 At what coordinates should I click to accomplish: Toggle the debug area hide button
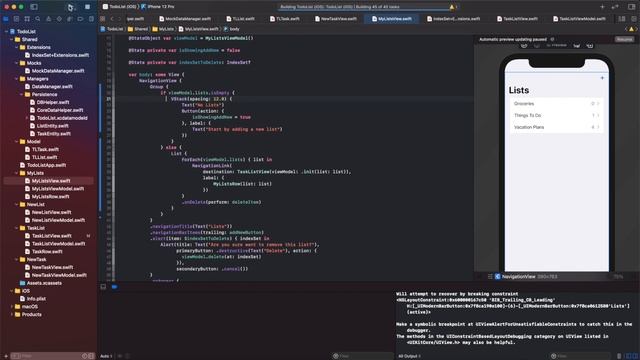[x=103, y=287]
